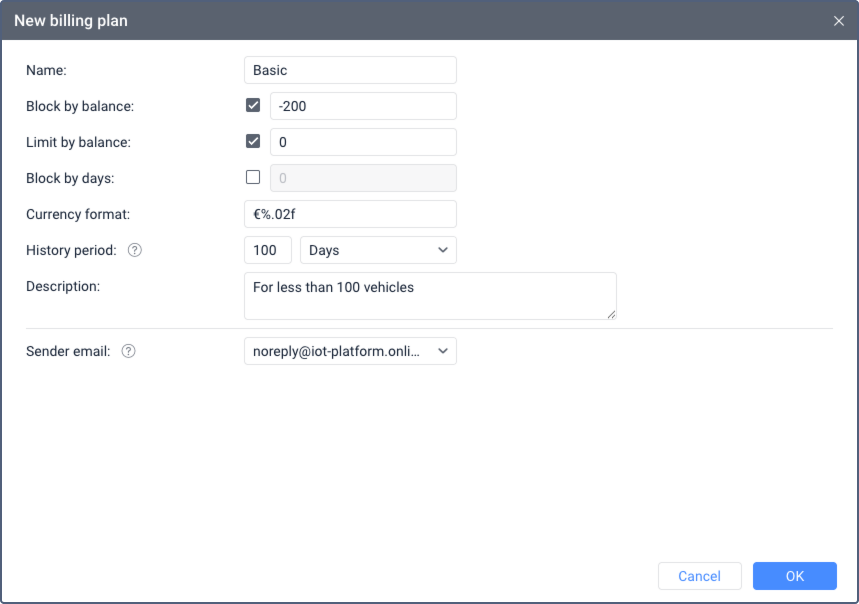Viewport: 859px width, 604px height.
Task: Close the New billing plan dialog
Action: (839, 21)
